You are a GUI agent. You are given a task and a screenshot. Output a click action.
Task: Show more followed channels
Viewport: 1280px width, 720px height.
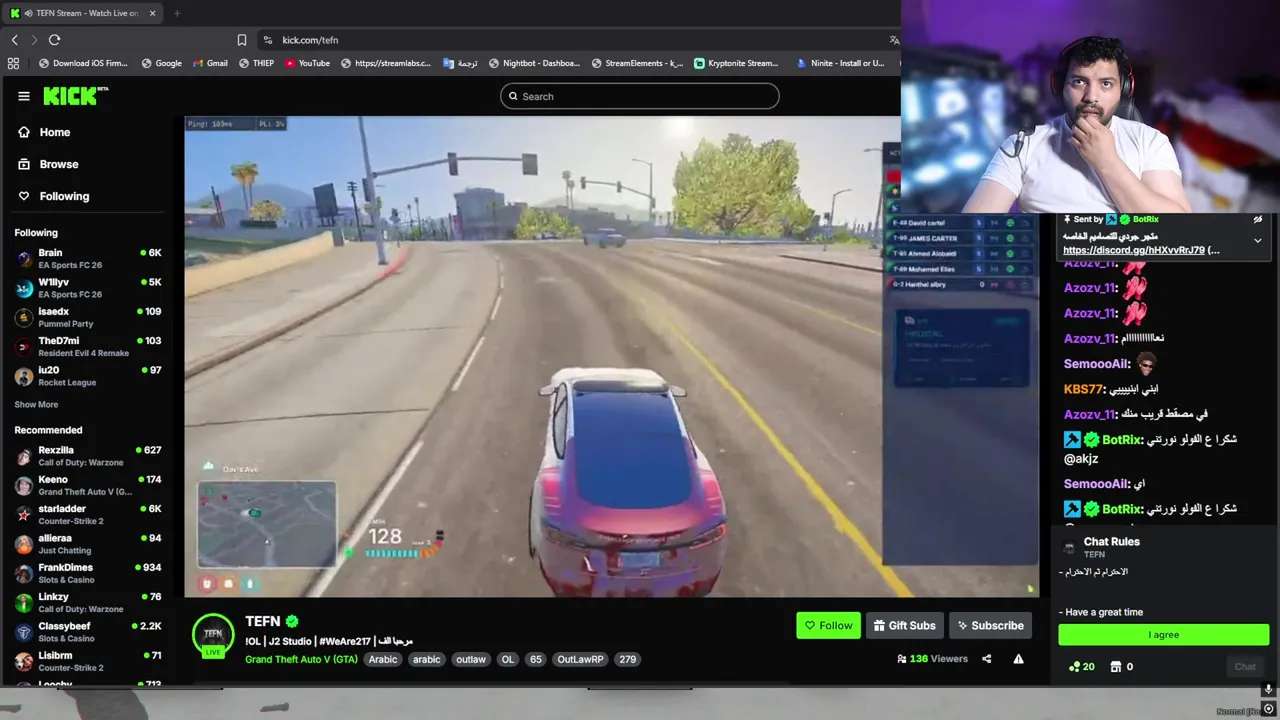tap(36, 405)
